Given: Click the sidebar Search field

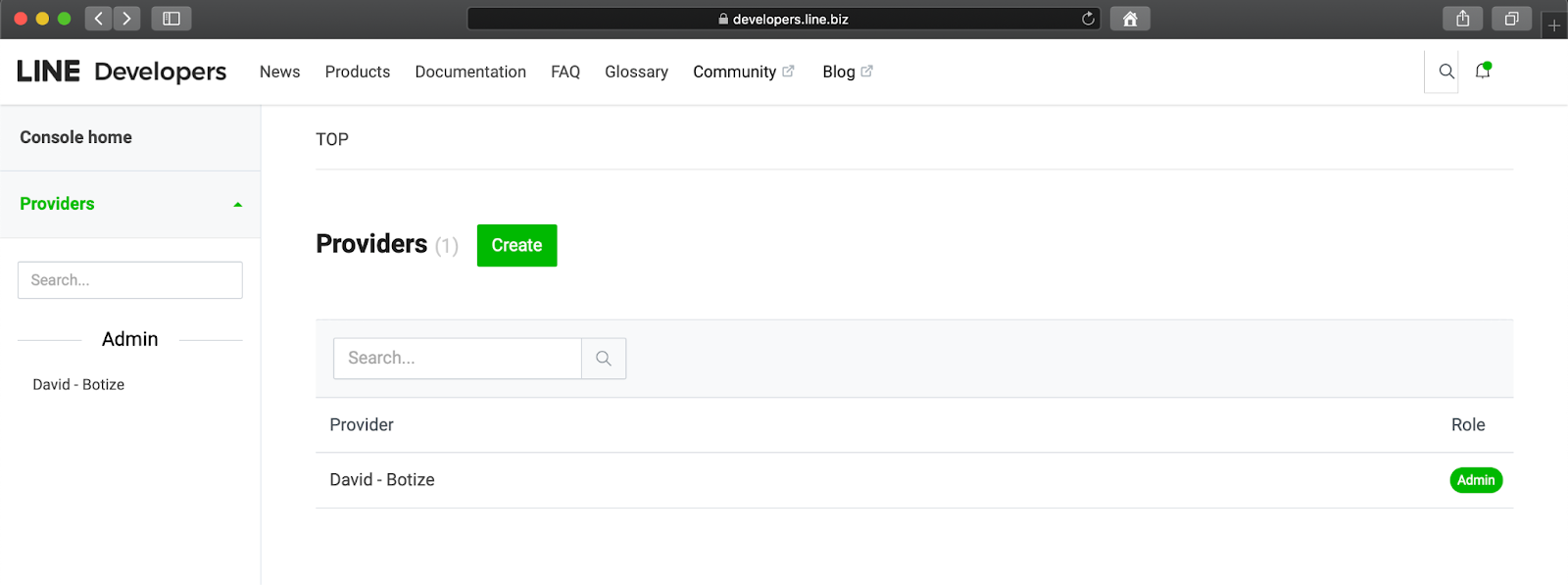Looking at the screenshot, I should [130, 280].
